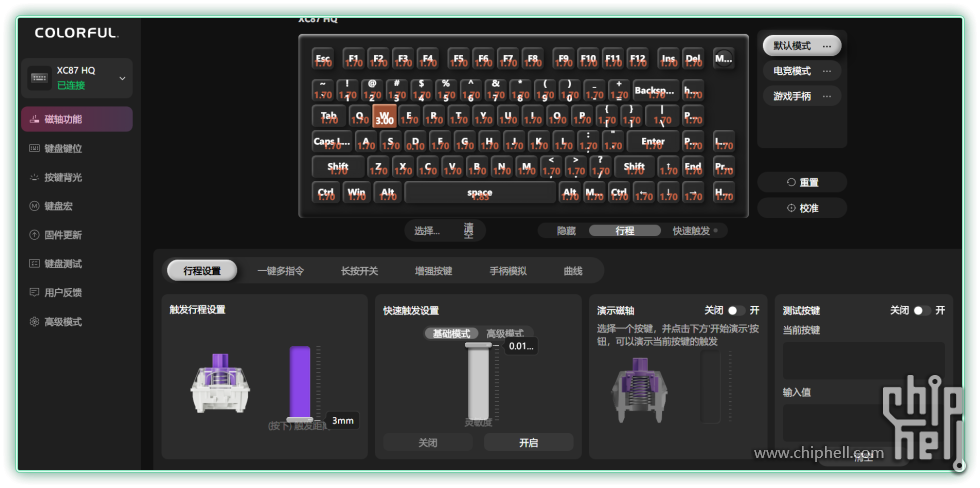Open the 磁轴功能 magnetic switch section
This screenshot has width=980, height=488.
77,119
